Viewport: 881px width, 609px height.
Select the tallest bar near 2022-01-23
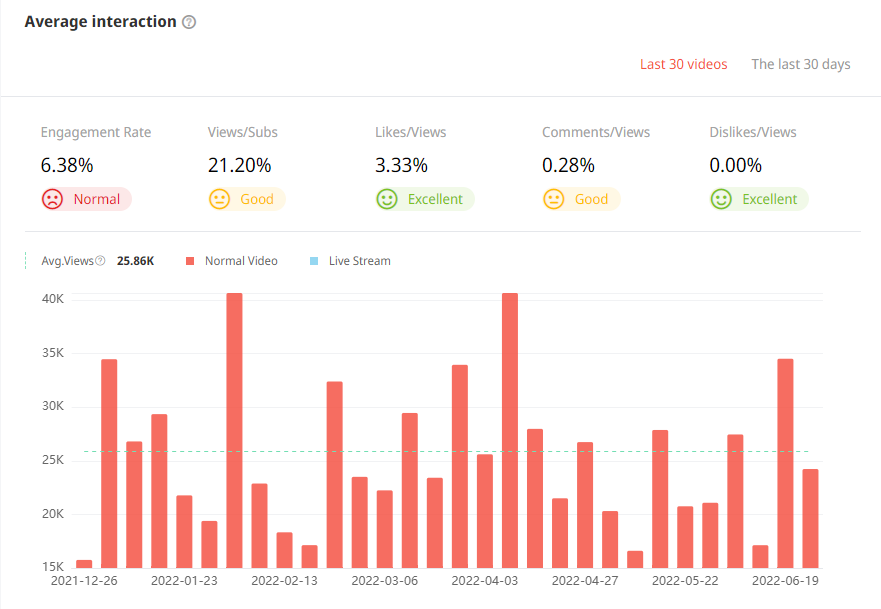[x=234, y=430]
